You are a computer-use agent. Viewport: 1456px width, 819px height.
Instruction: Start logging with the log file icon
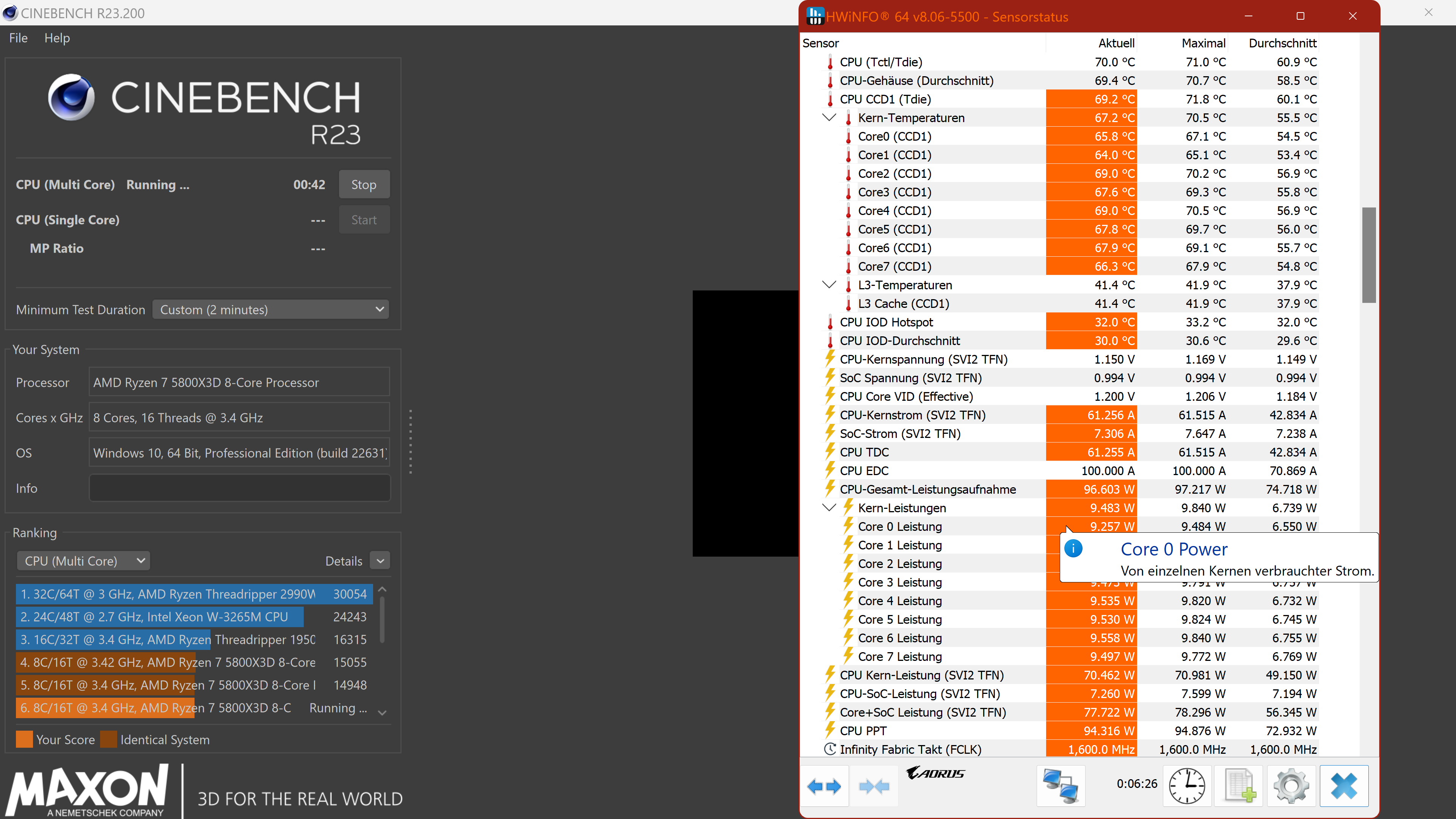pos(1239,786)
